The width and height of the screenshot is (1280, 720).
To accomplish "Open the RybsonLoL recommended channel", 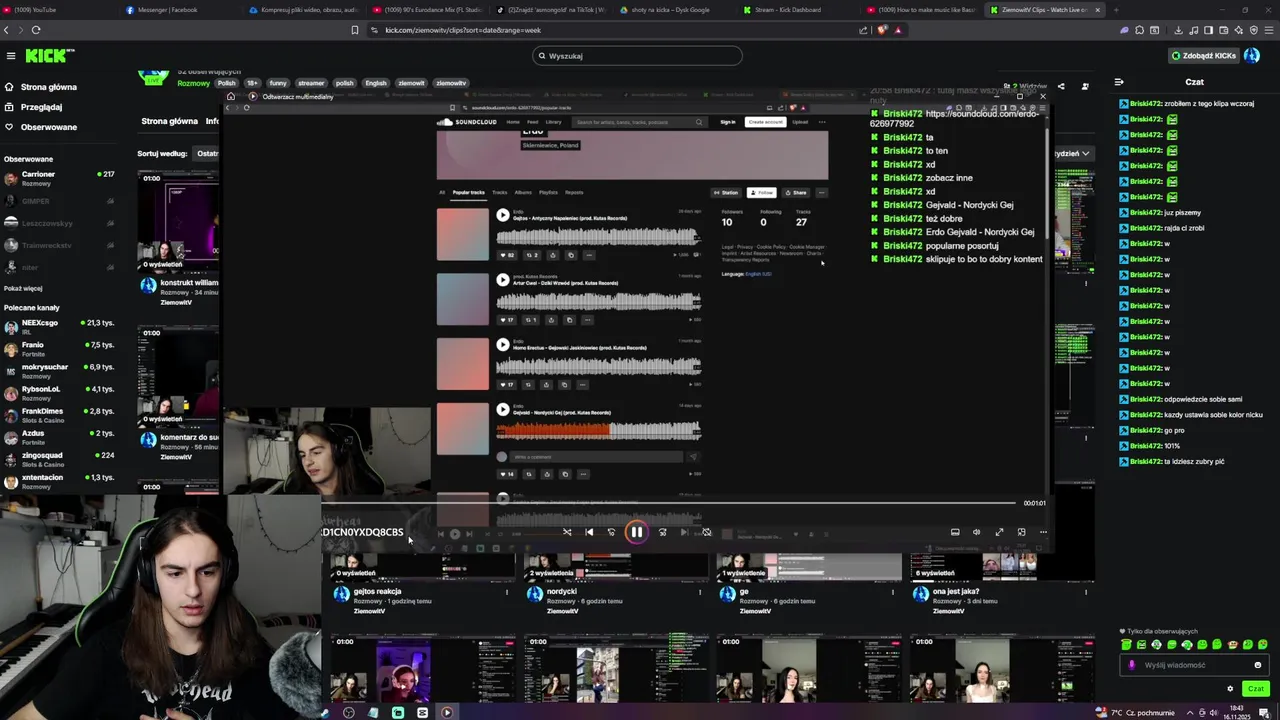I will (x=60, y=392).
